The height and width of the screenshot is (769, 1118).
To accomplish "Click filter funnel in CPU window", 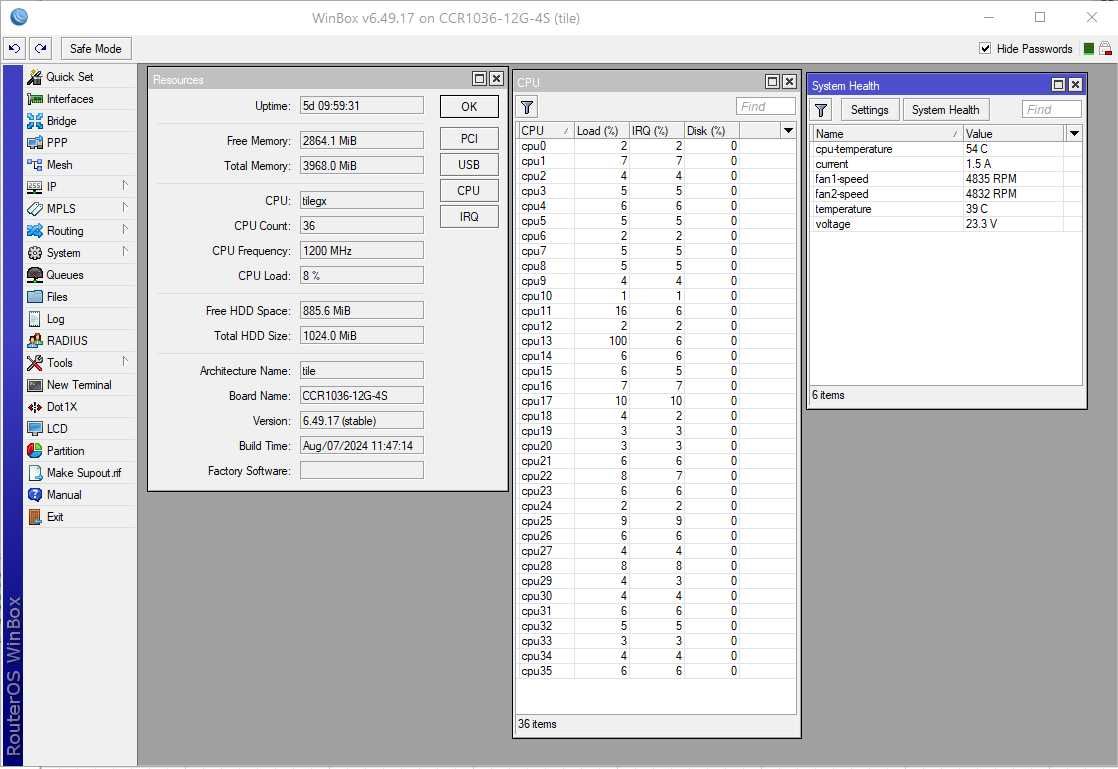I will pos(527,107).
